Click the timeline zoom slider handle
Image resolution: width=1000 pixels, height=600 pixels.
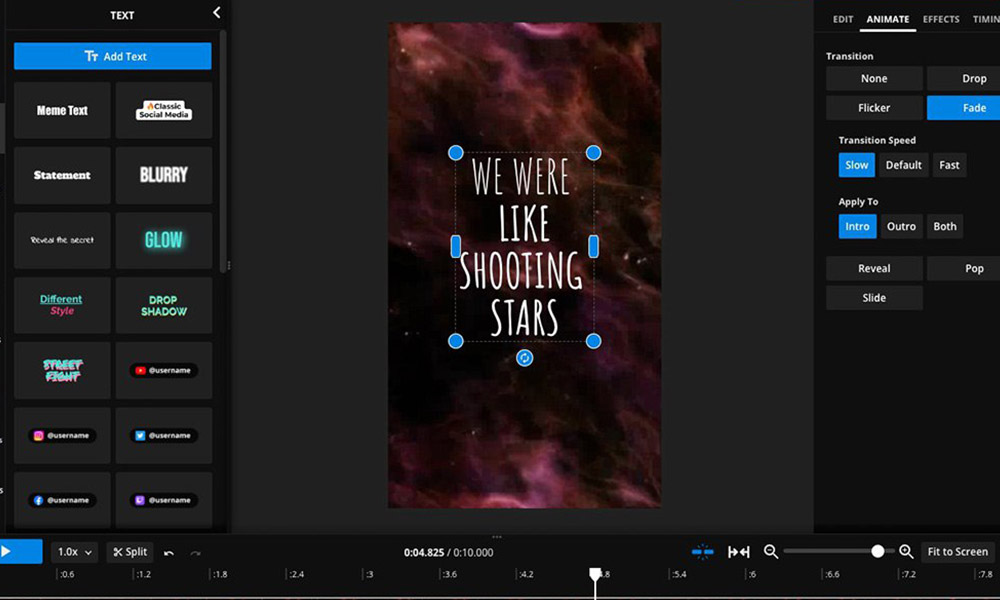pos(878,551)
